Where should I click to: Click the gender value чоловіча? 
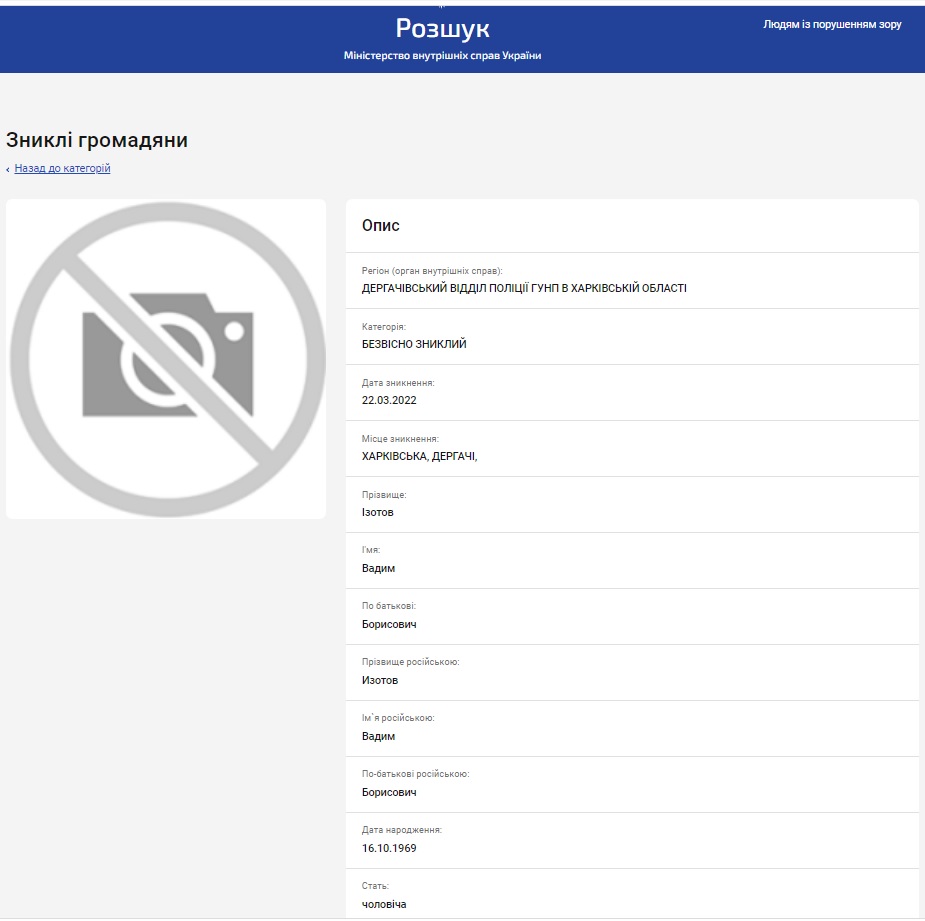(x=384, y=904)
